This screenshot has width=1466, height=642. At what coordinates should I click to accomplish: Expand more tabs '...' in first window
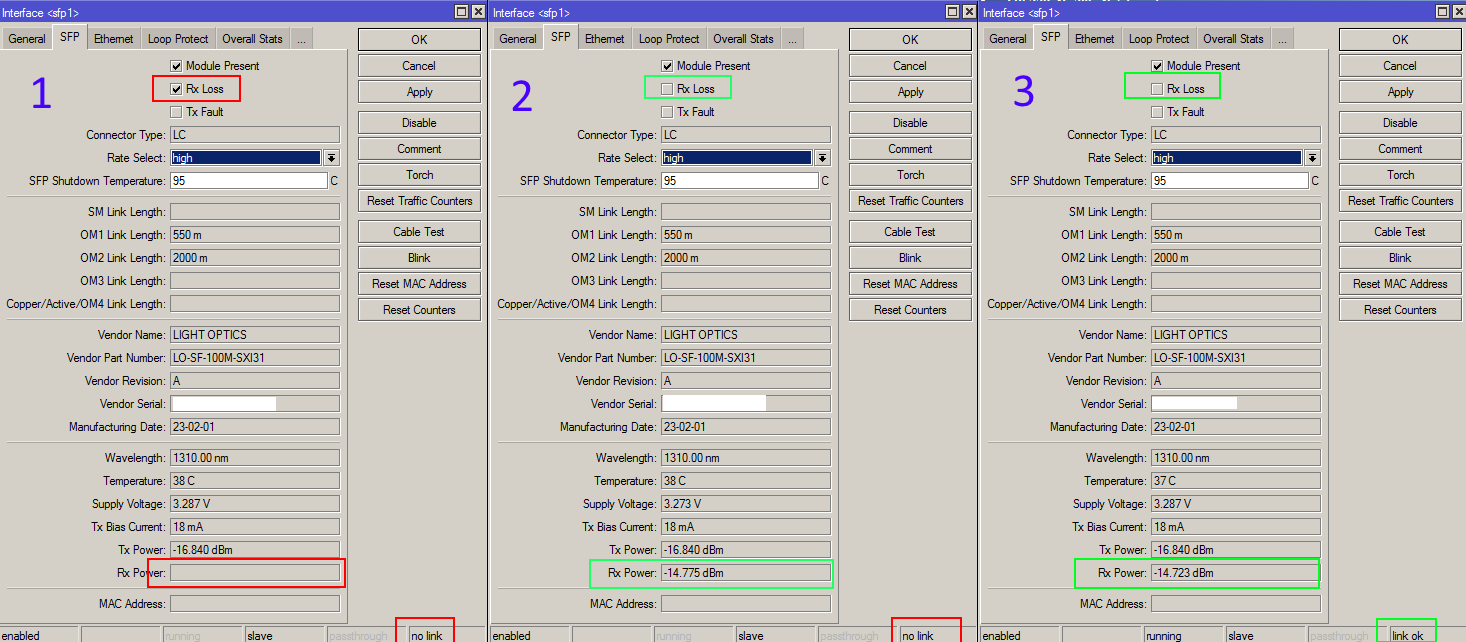(301, 39)
